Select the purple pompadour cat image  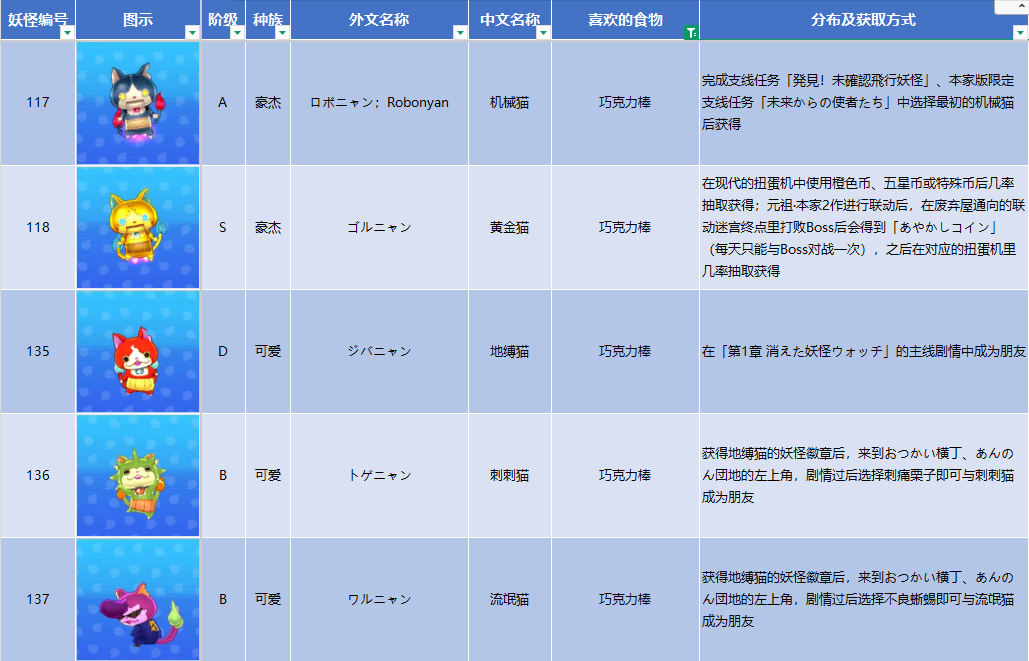(x=138, y=600)
